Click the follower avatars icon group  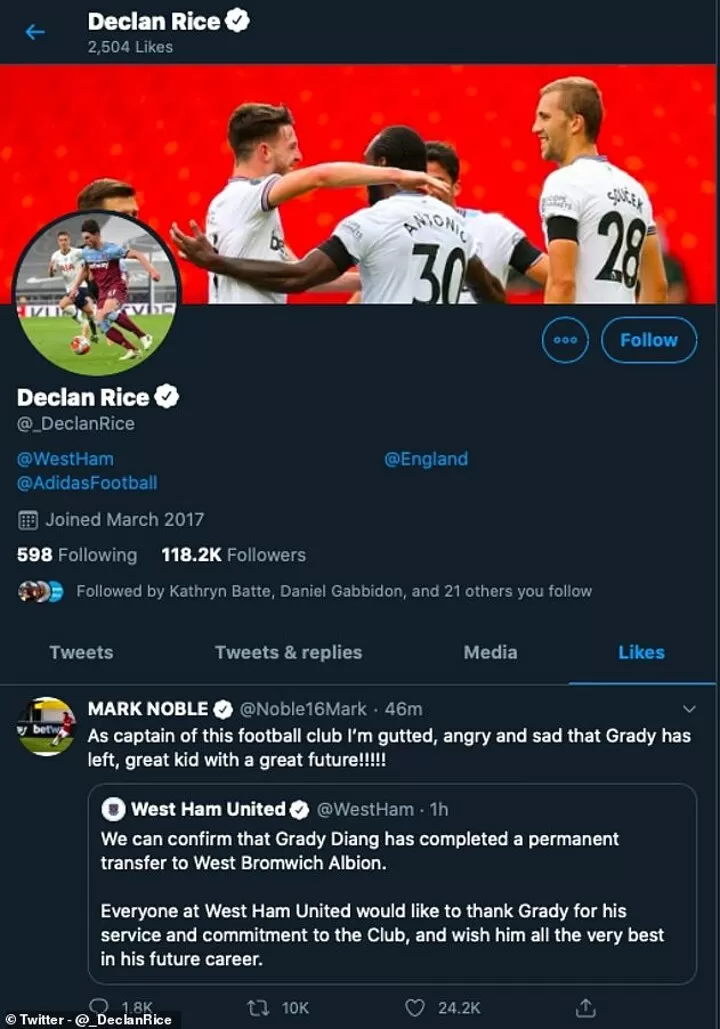(x=41, y=591)
